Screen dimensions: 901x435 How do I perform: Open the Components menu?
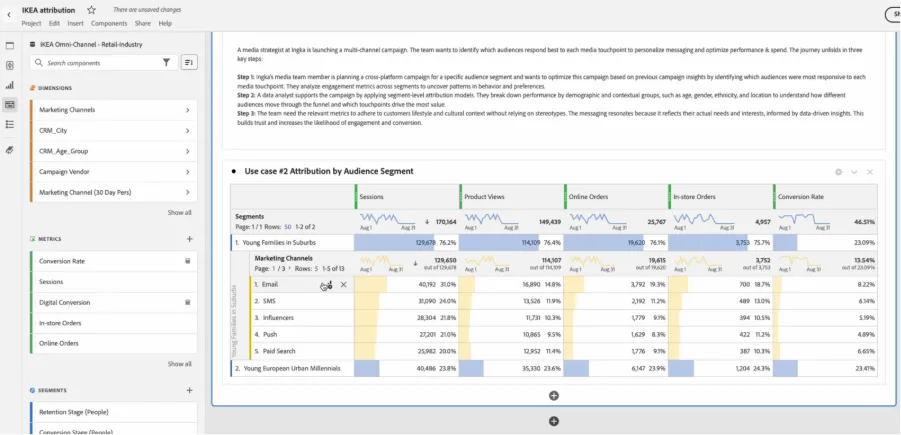pos(109,24)
